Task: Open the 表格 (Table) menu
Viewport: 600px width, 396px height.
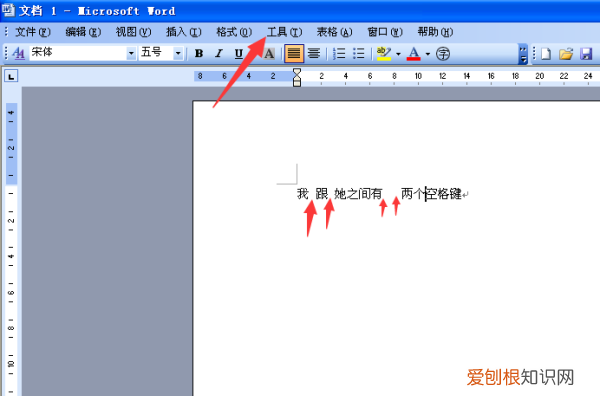Action: point(334,32)
